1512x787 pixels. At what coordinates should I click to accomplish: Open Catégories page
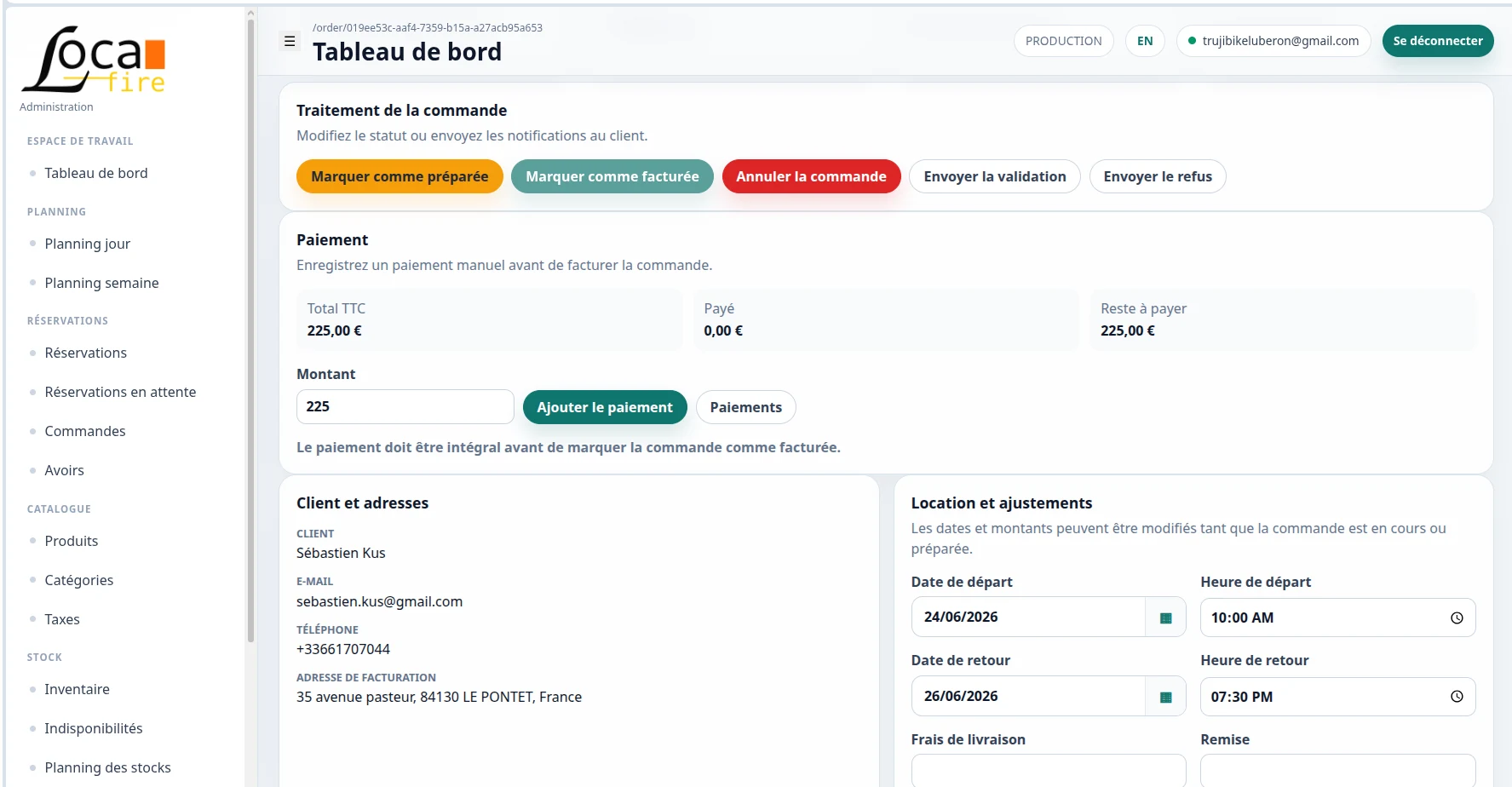click(79, 580)
